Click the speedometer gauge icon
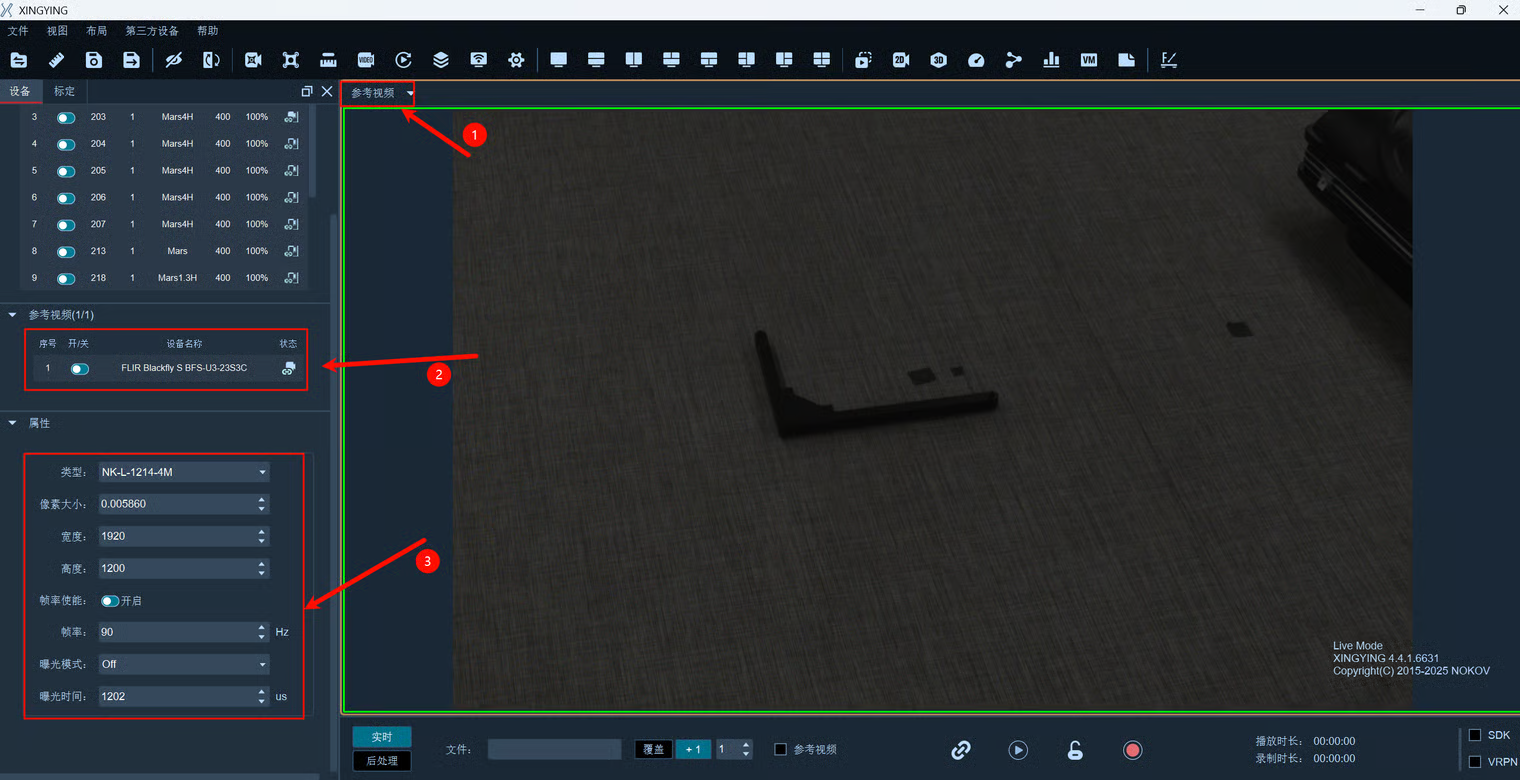Image resolution: width=1520 pixels, height=780 pixels. click(976, 60)
